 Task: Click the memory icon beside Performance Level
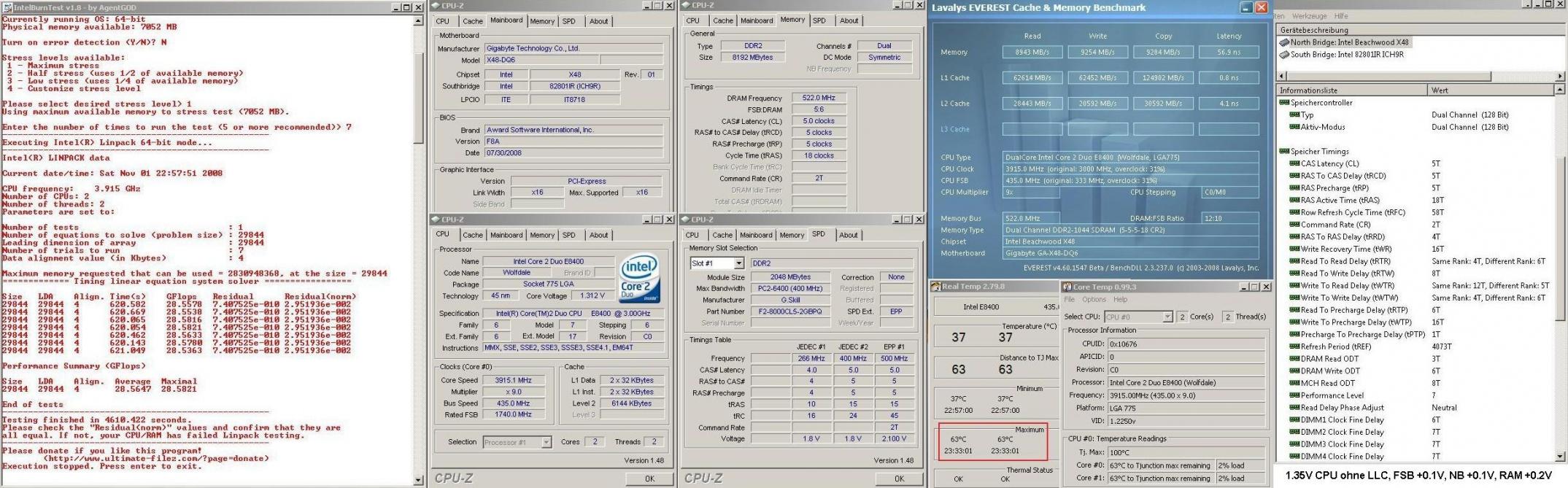[1294, 395]
